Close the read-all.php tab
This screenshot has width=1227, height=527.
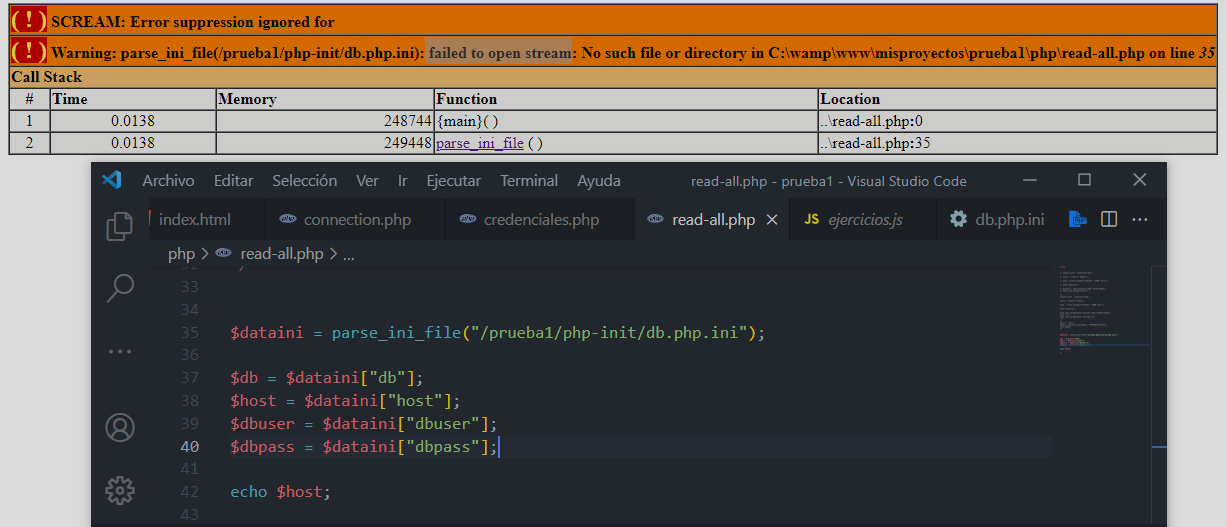(771, 220)
